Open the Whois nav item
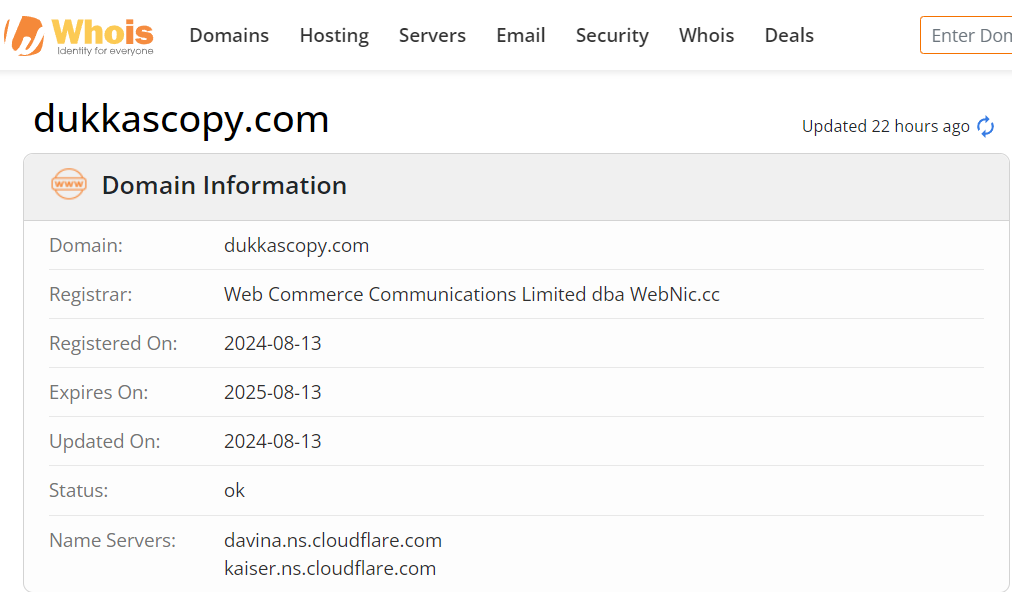The height and width of the screenshot is (592, 1012). [707, 36]
